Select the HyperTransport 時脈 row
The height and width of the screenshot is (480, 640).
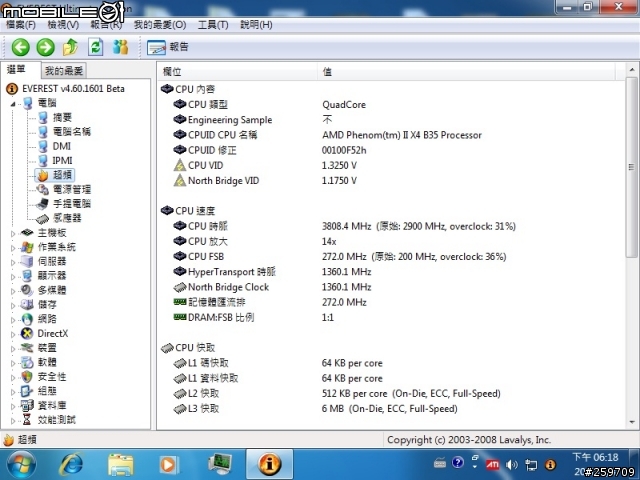(x=392, y=272)
